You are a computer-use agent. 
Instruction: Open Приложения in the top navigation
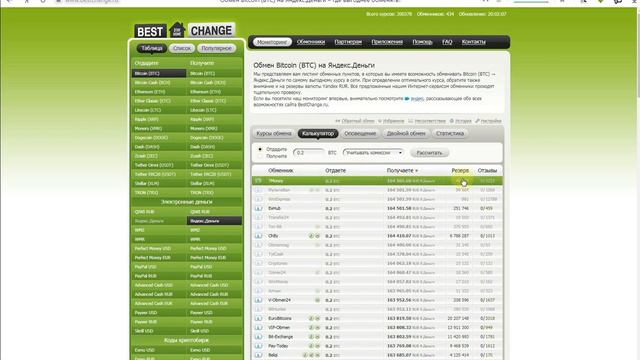click(387, 42)
